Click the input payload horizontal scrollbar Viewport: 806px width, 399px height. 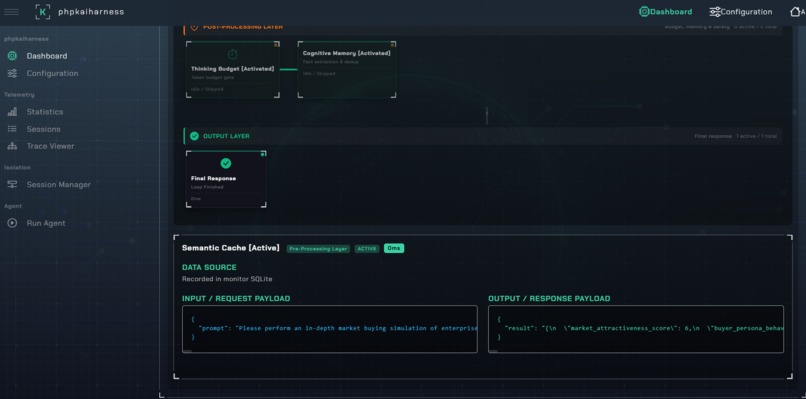point(188,351)
